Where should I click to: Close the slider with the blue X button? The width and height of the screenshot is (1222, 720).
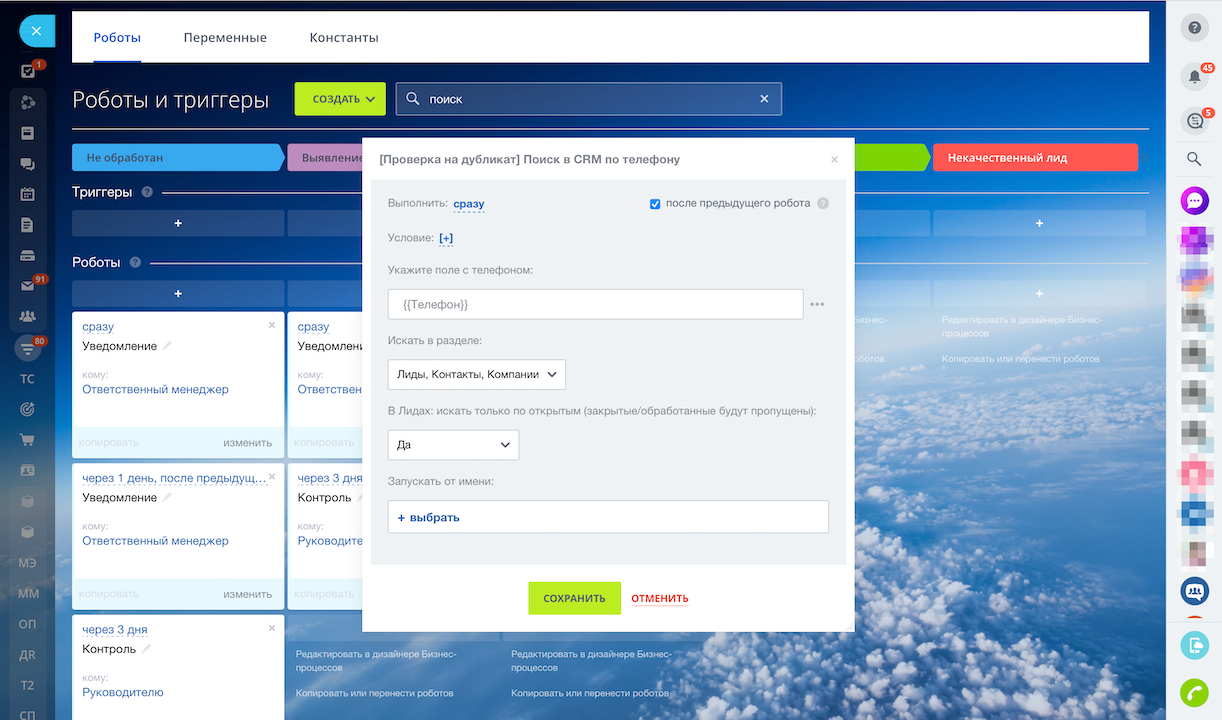(36, 31)
